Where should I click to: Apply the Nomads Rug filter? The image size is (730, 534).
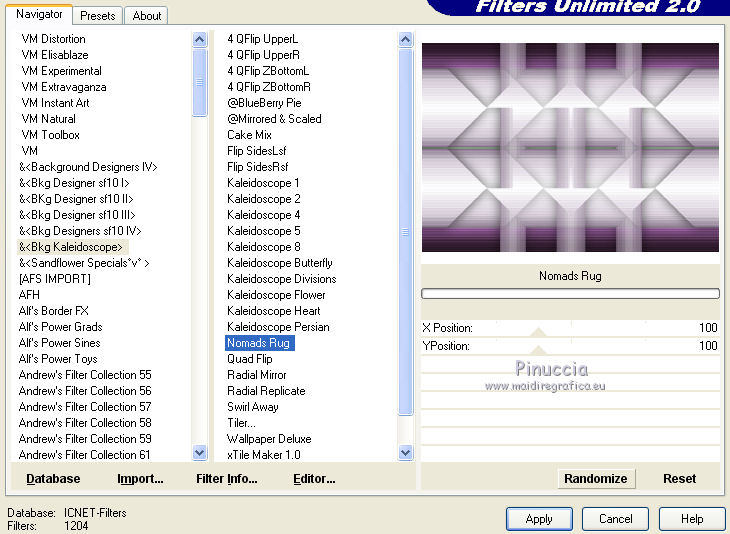(x=539, y=519)
